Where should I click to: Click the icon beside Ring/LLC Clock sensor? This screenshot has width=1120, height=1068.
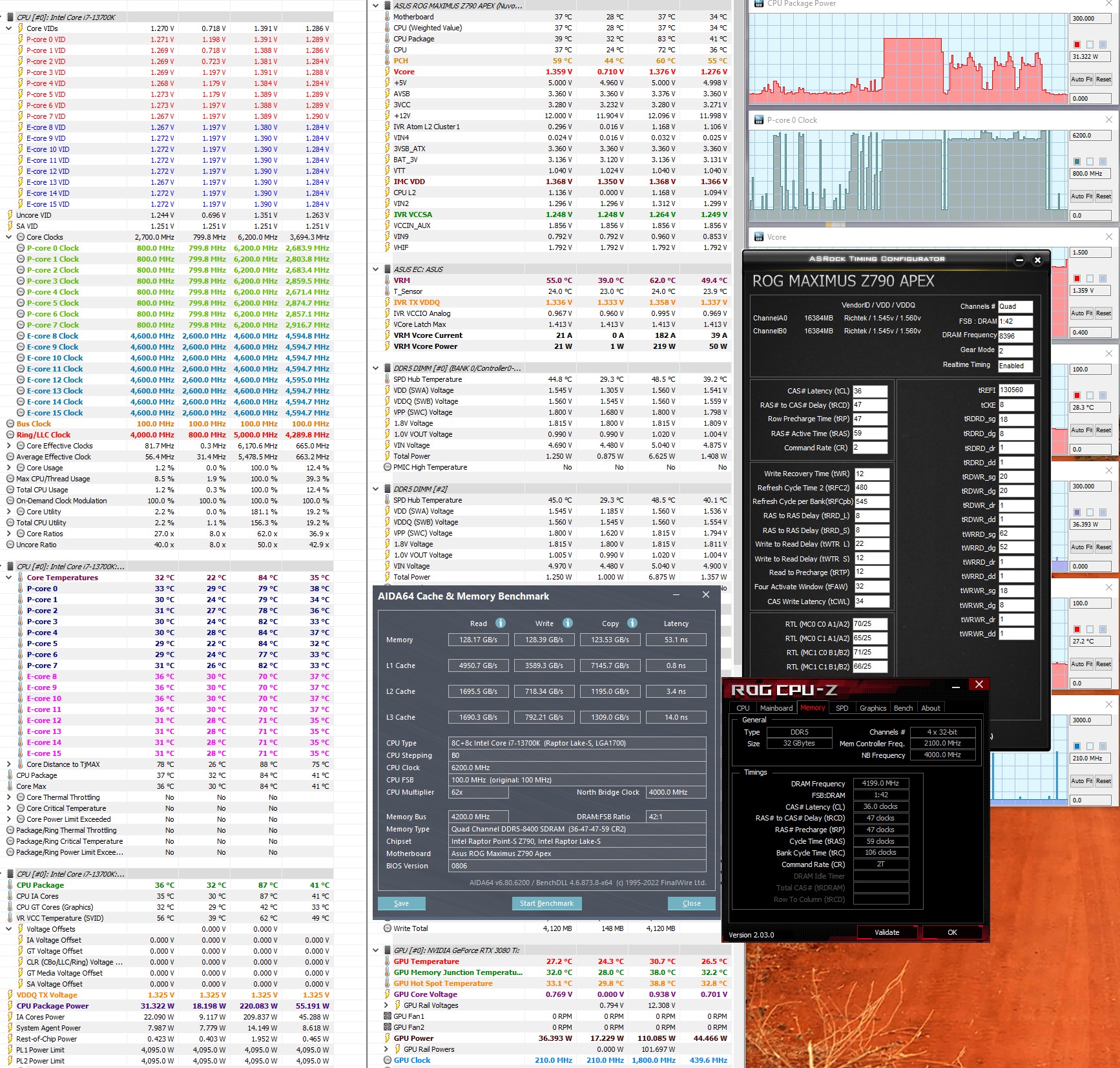(10, 435)
